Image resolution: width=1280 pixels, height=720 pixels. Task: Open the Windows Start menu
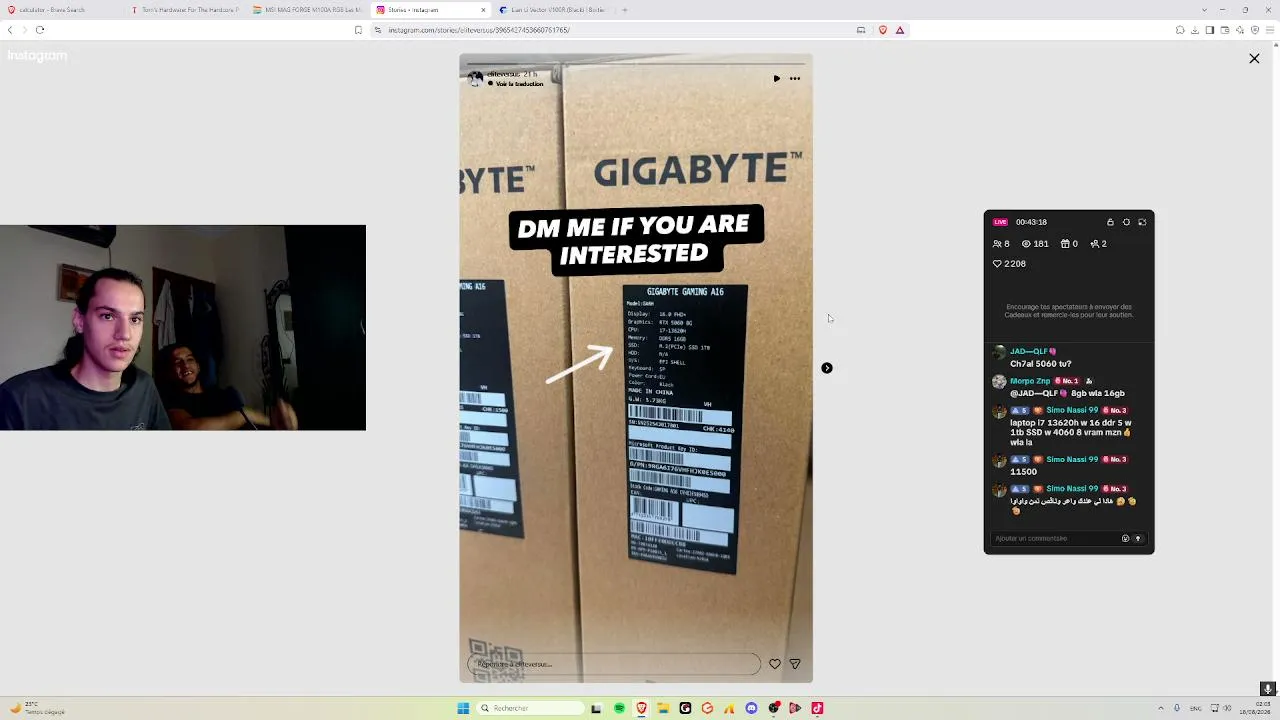coord(463,708)
